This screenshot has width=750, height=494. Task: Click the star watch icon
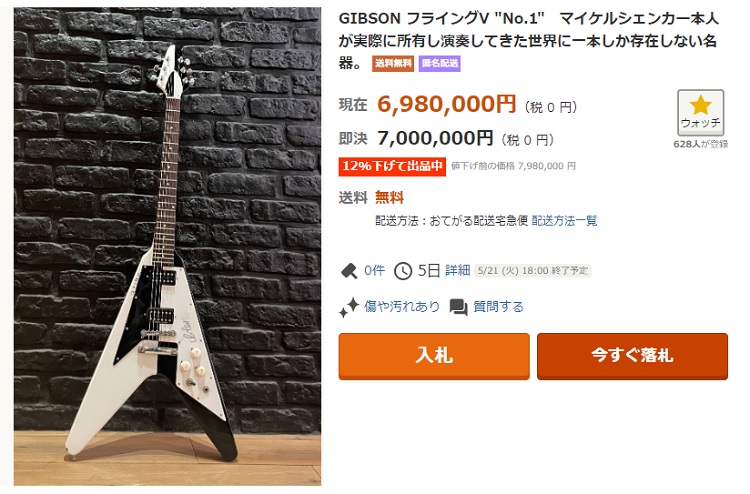(x=700, y=105)
